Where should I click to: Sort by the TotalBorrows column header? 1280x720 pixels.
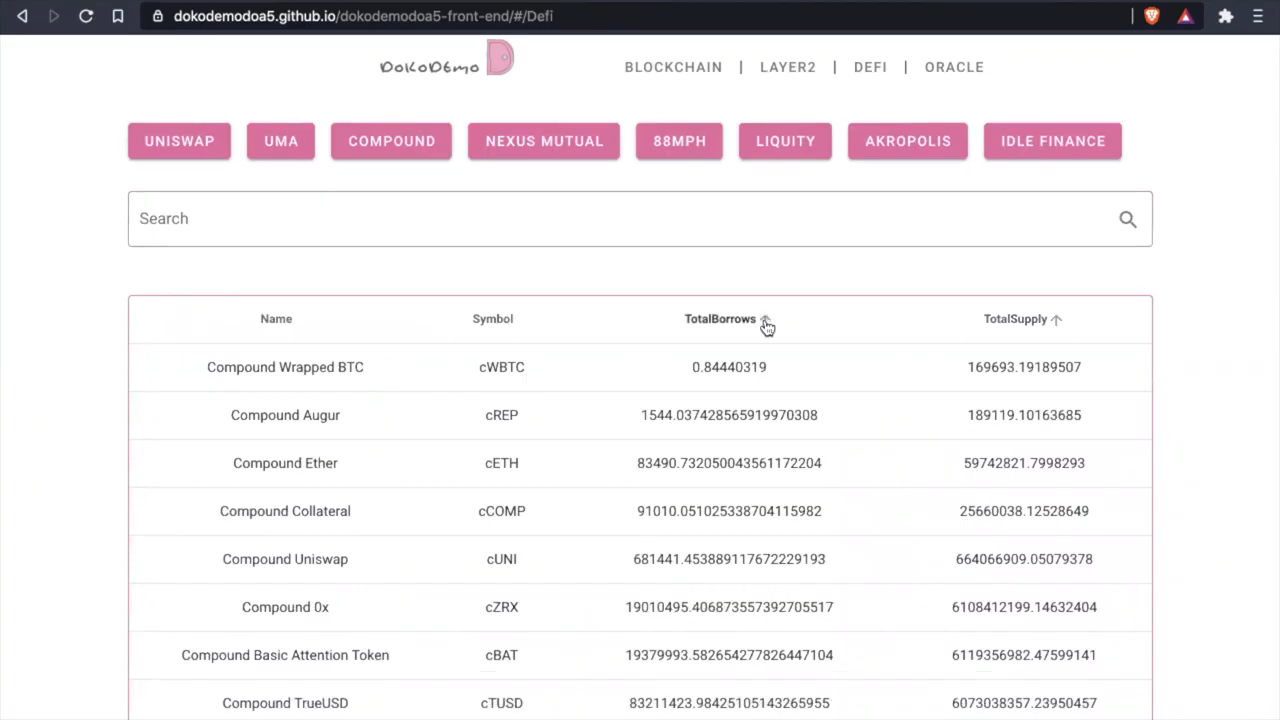point(720,319)
